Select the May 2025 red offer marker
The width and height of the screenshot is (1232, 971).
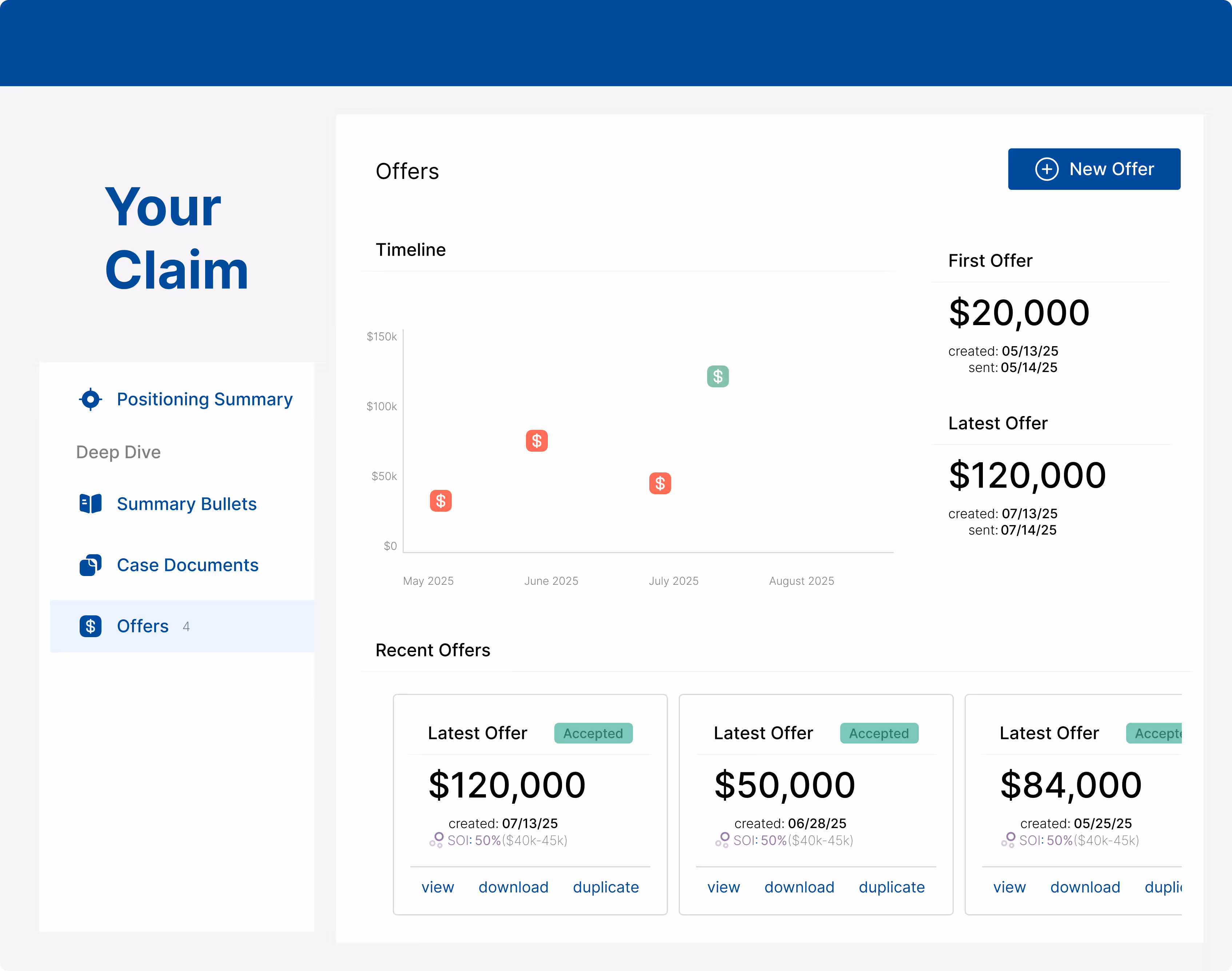(440, 501)
